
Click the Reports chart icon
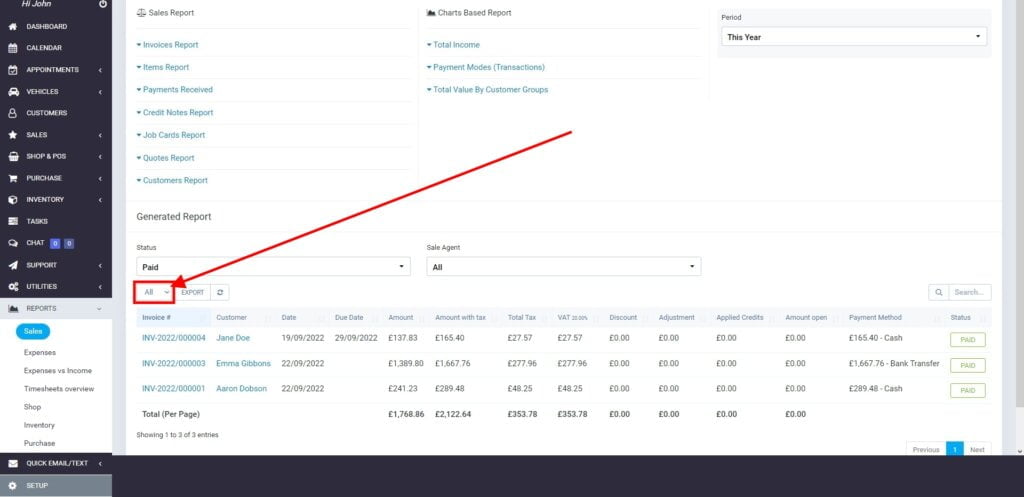click(x=12, y=308)
